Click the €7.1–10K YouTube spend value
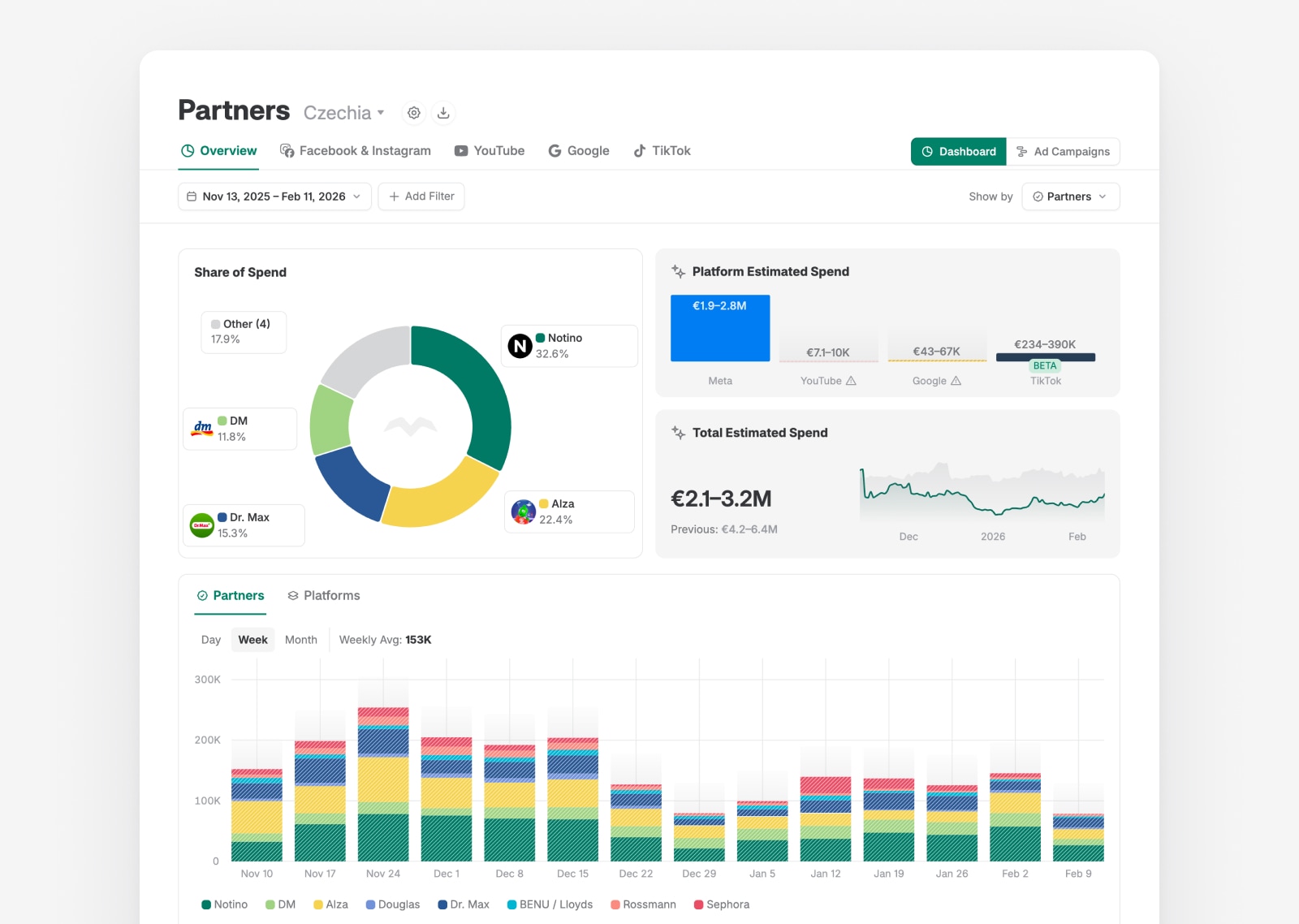The image size is (1299, 924). tap(828, 352)
